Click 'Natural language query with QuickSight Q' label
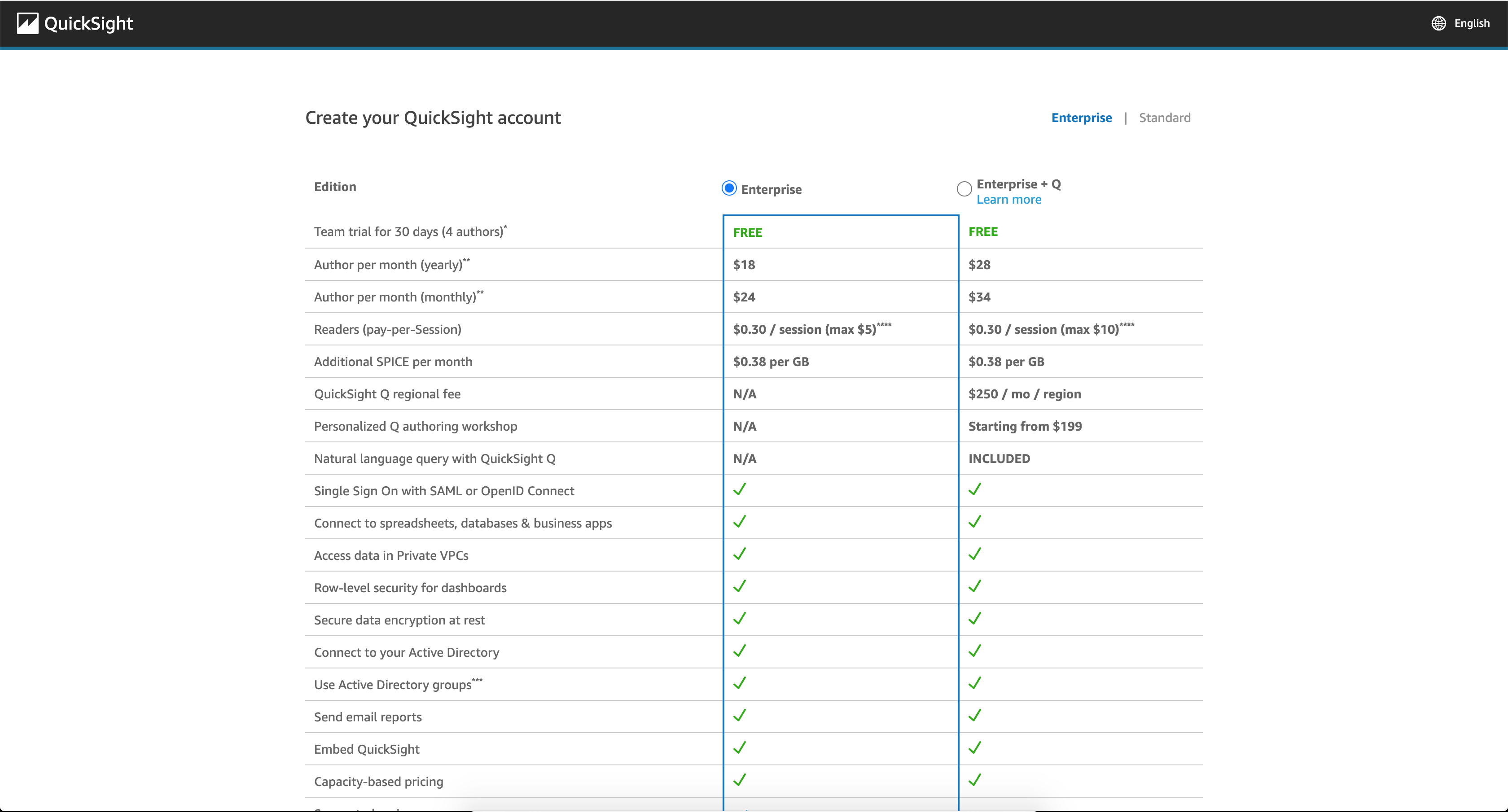The width and height of the screenshot is (1508, 812). pos(434,458)
